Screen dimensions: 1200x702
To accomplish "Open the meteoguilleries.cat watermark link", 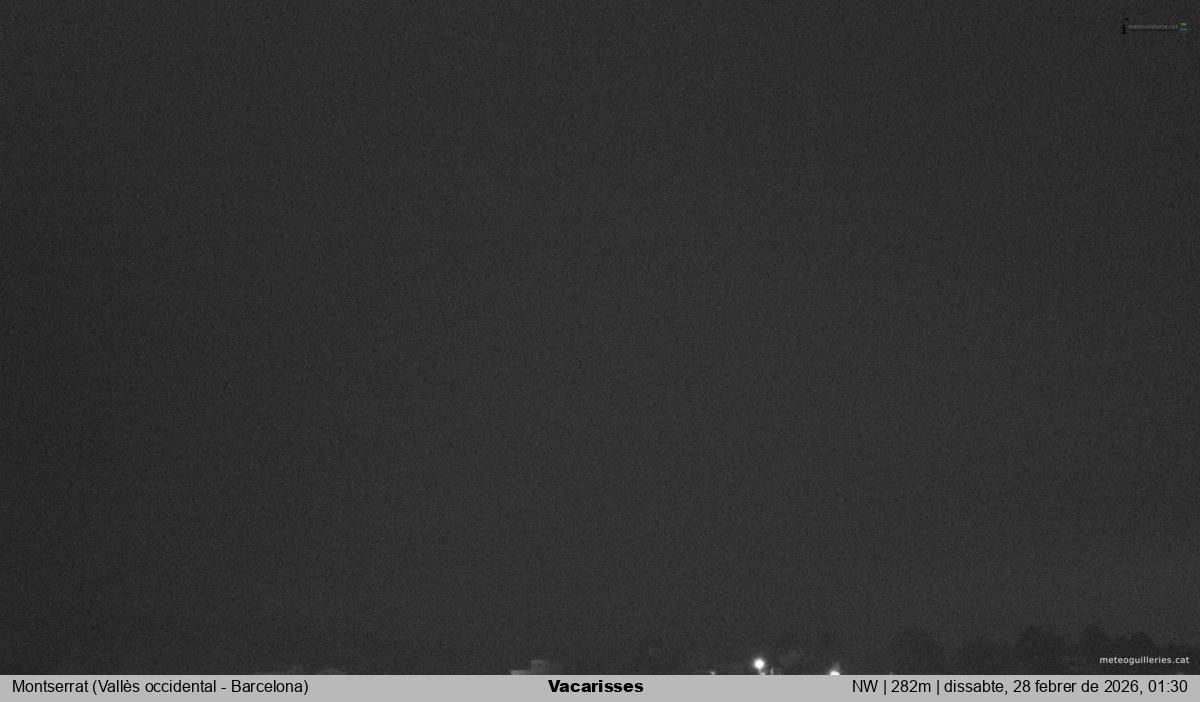I will [x=1144, y=660].
